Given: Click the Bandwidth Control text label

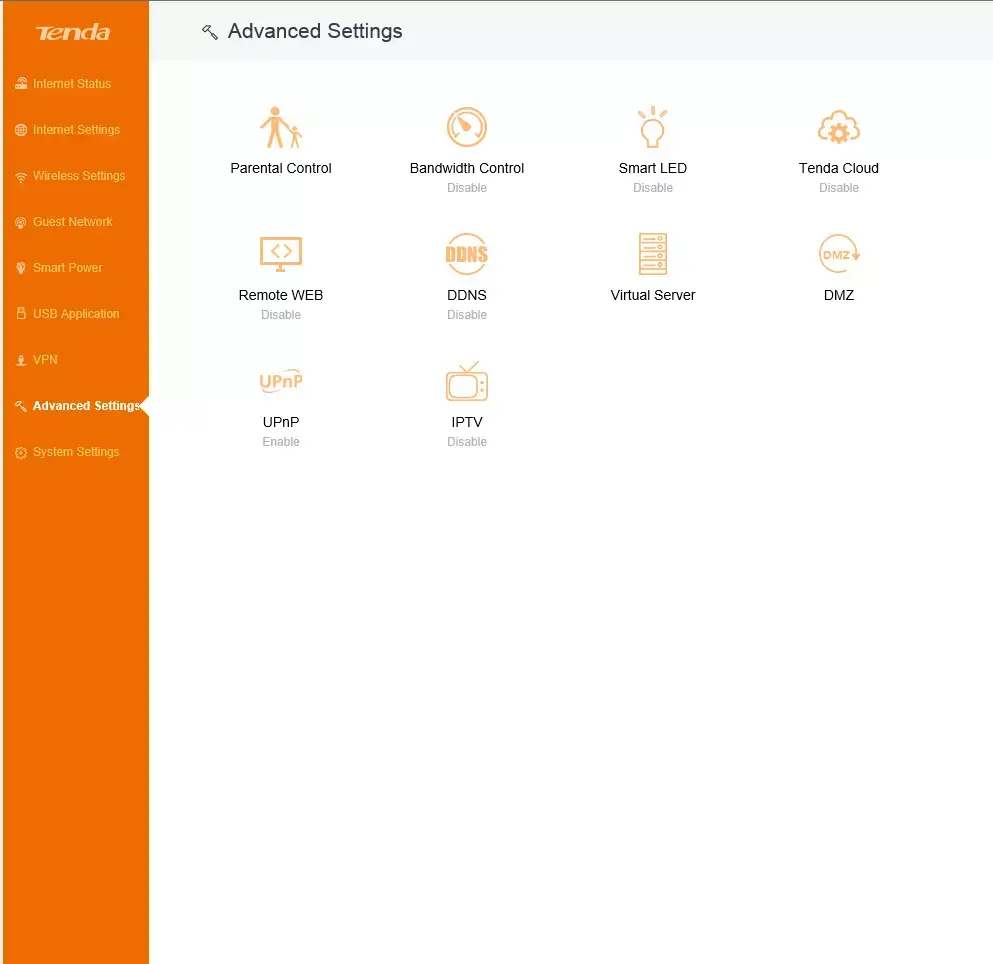Looking at the screenshot, I should (467, 168).
